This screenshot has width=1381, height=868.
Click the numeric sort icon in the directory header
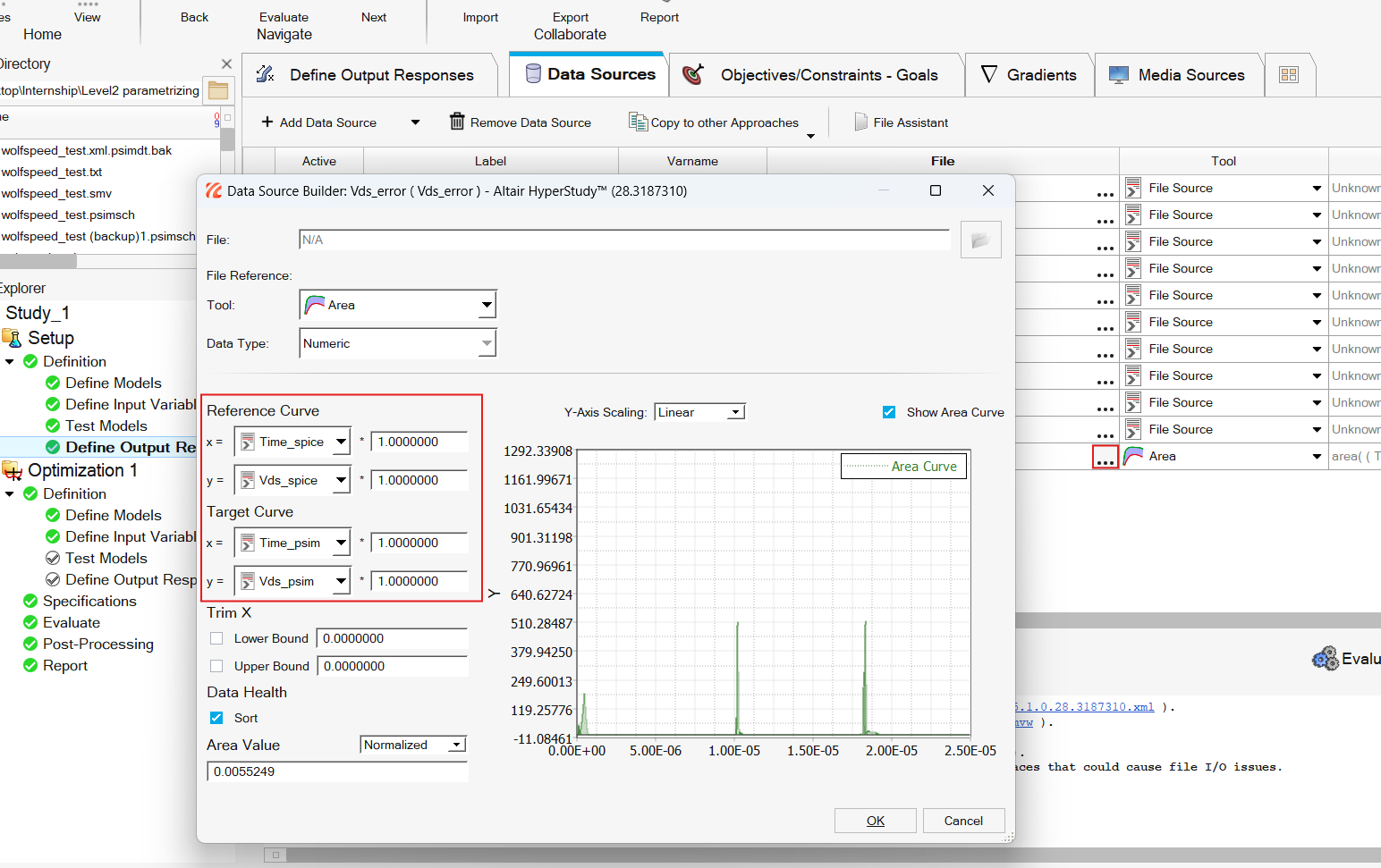[x=217, y=119]
